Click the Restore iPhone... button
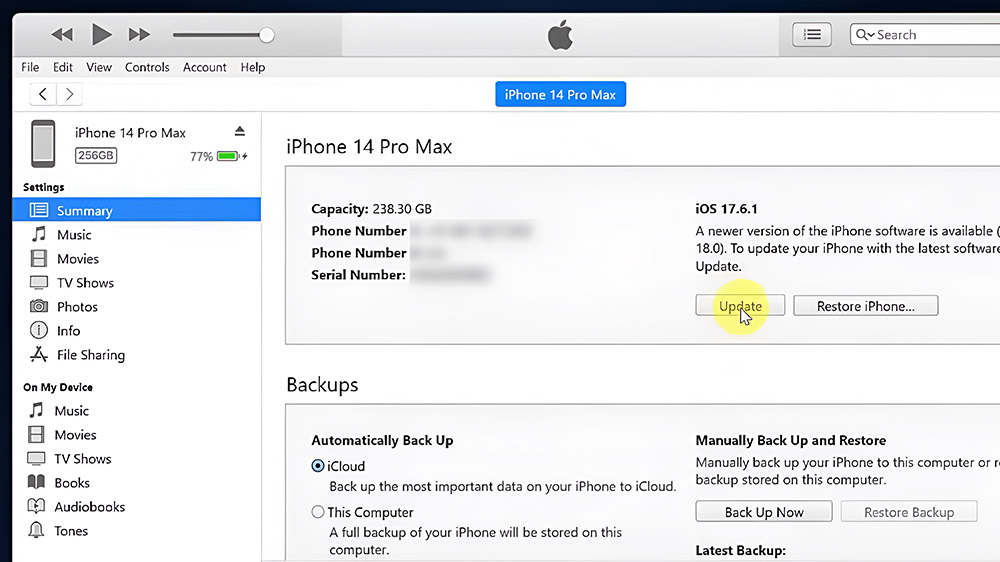Image resolution: width=1000 pixels, height=562 pixels. [865, 306]
